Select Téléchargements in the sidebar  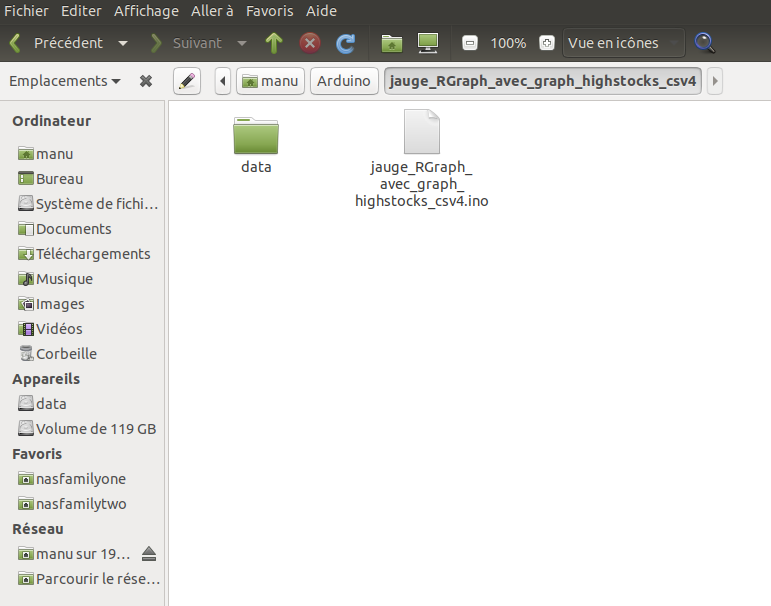(x=92, y=254)
